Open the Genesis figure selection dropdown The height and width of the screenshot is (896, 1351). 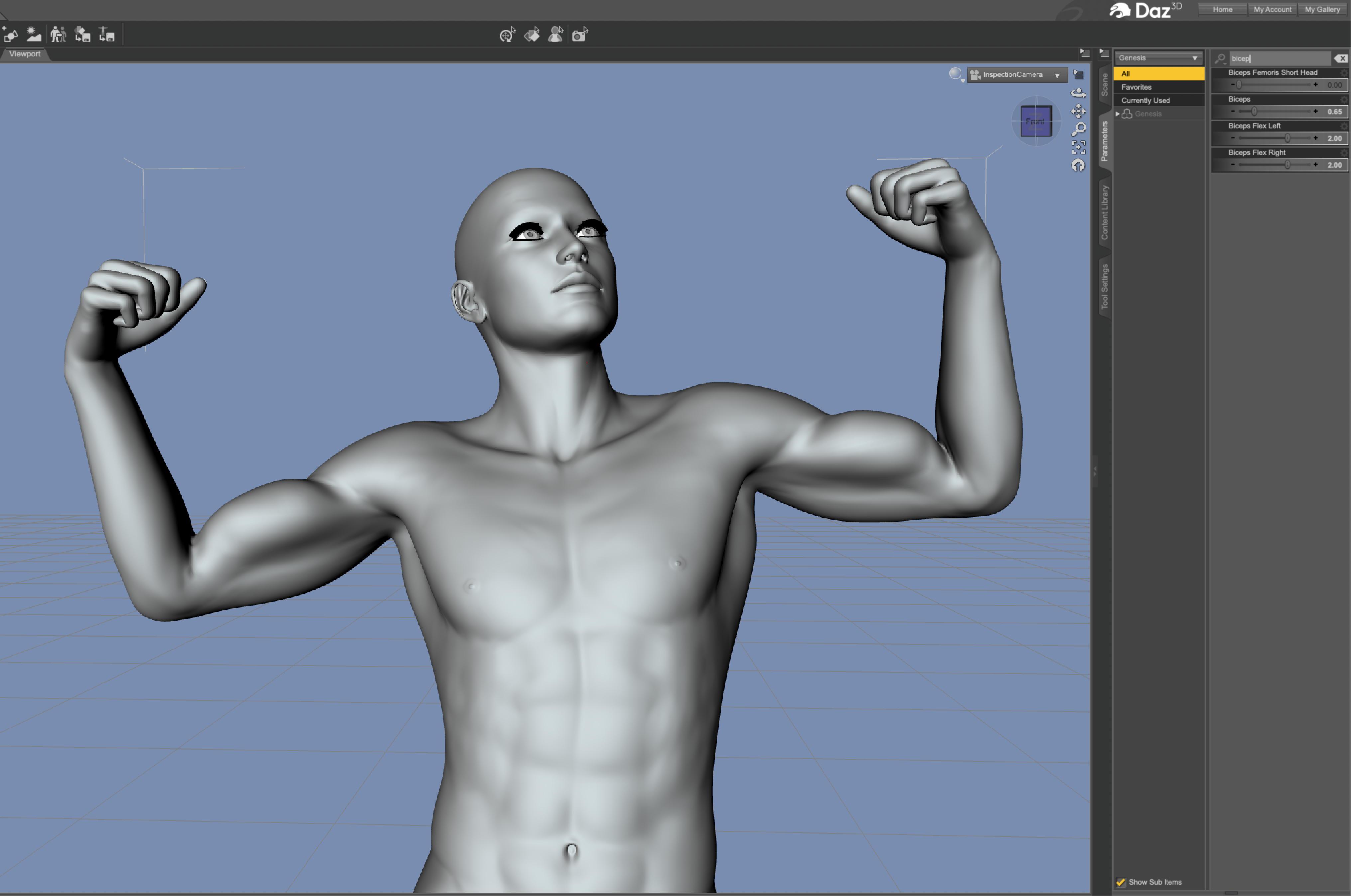1158,58
